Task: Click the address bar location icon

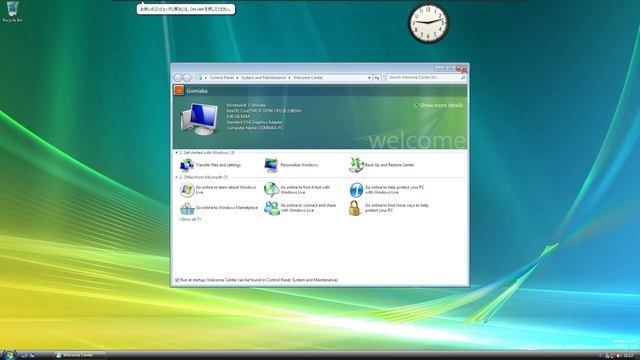Action: [199, 77]
